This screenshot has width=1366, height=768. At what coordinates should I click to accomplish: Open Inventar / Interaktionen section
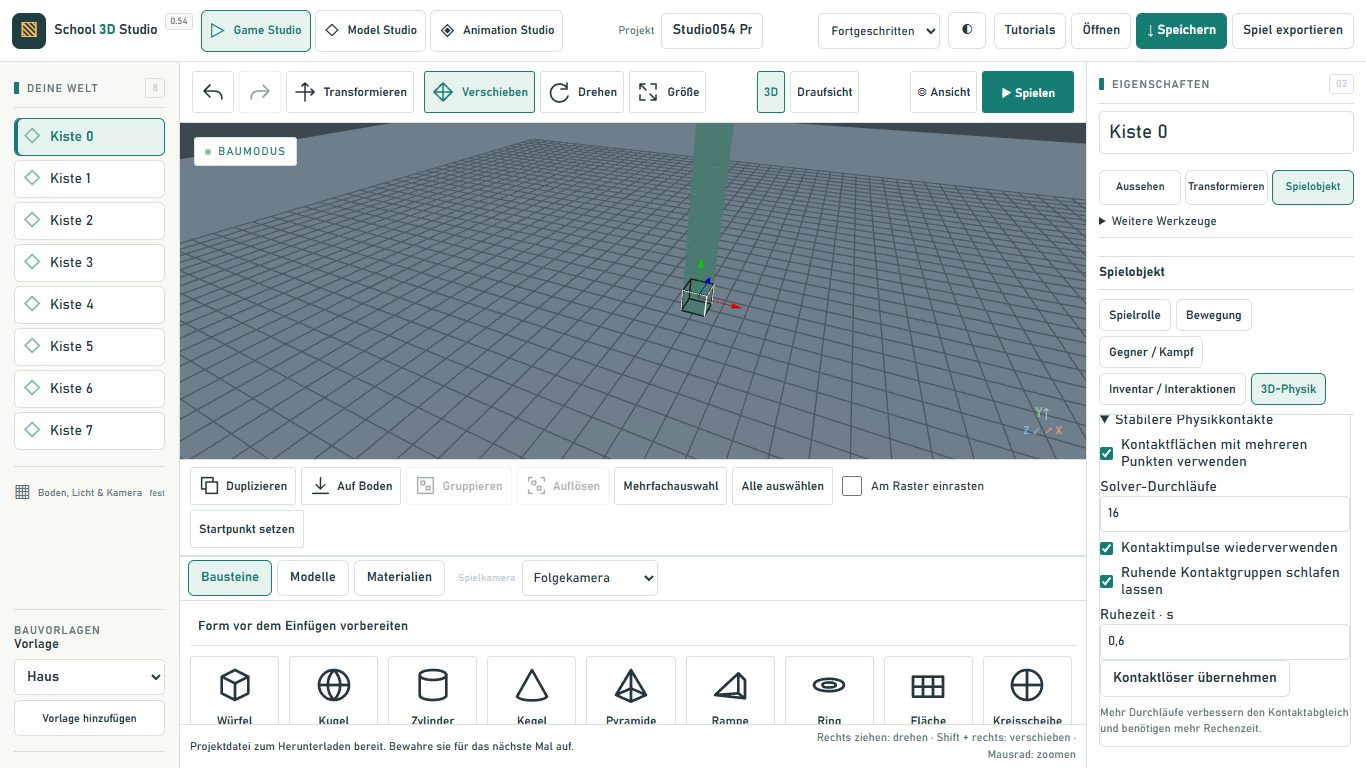[x=1173, y=389]
